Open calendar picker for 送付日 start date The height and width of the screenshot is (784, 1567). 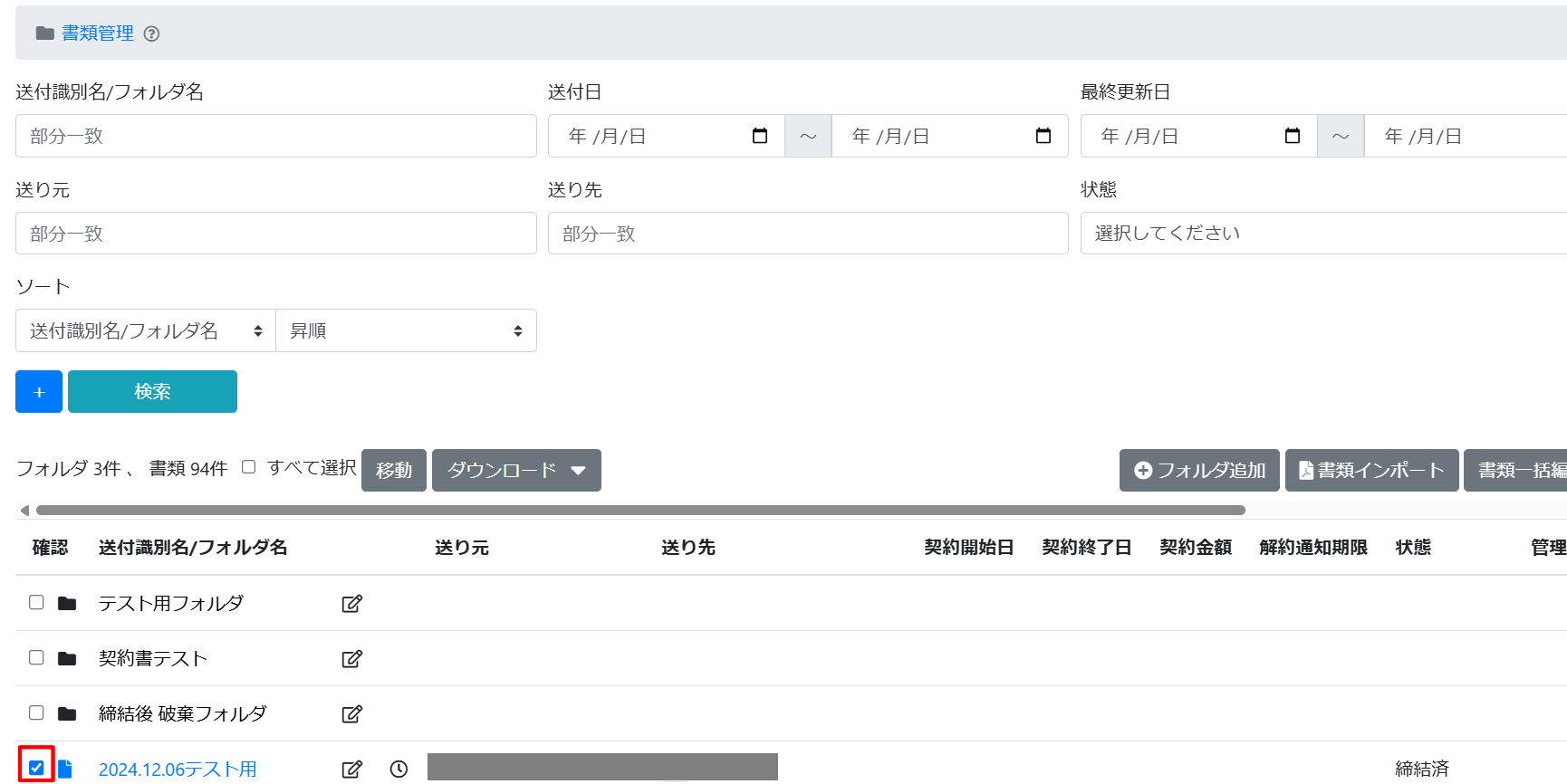759,136
